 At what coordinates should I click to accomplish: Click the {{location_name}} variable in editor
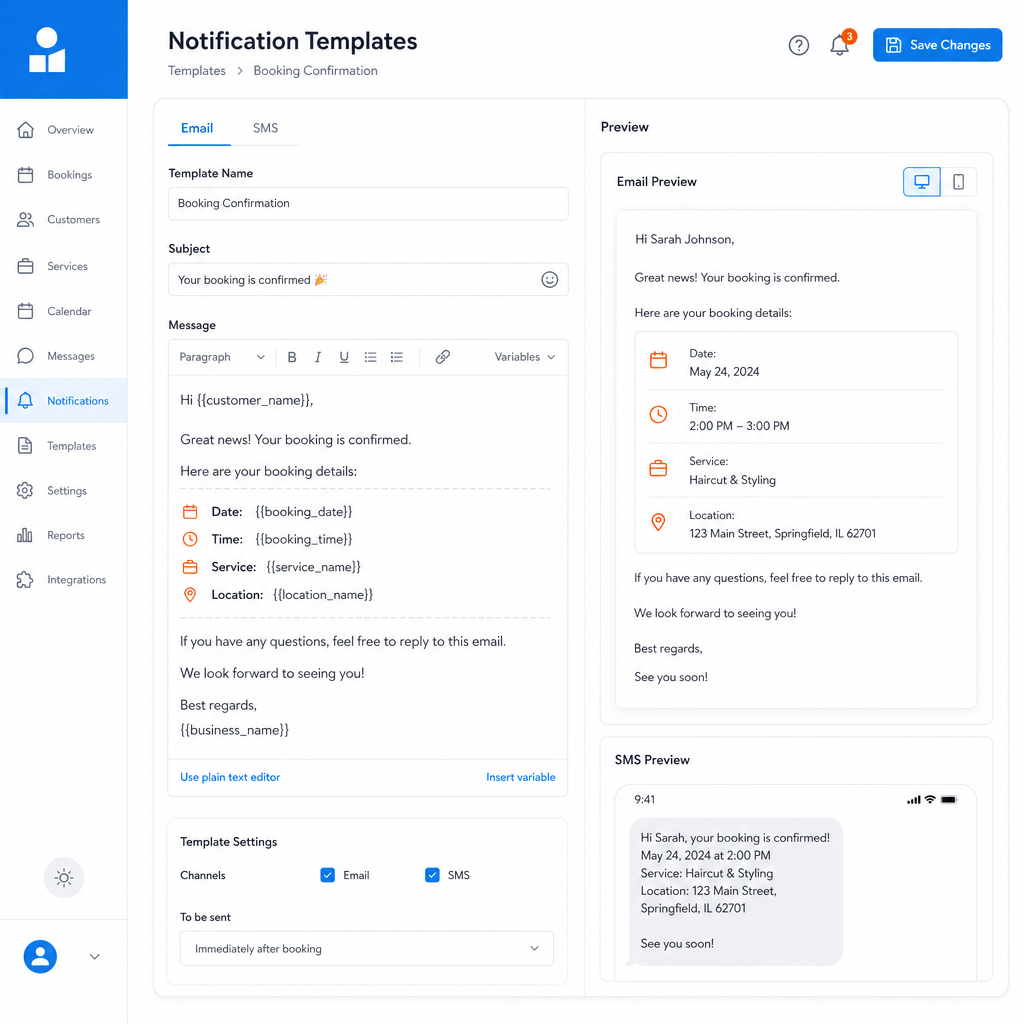point(323,595)
